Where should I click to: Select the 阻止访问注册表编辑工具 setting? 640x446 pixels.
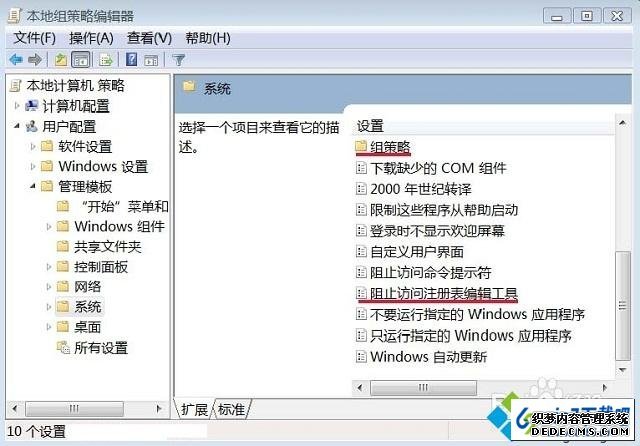tap(443, 293)
